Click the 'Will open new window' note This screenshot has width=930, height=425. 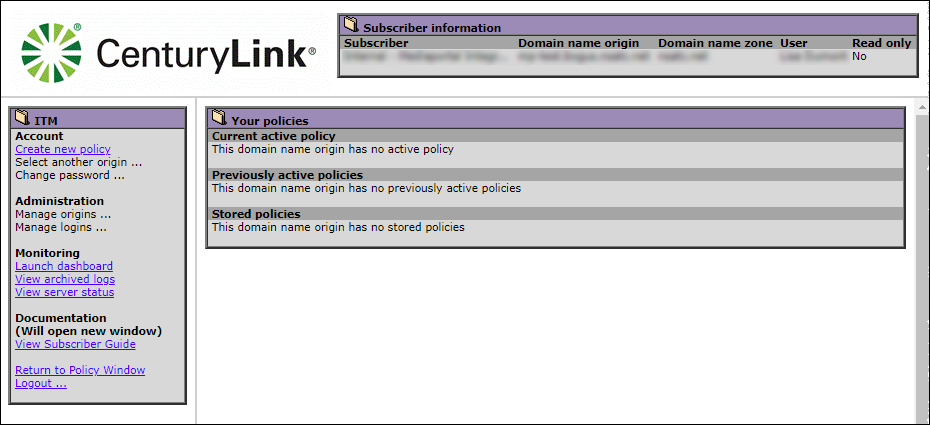coord(88,331)
